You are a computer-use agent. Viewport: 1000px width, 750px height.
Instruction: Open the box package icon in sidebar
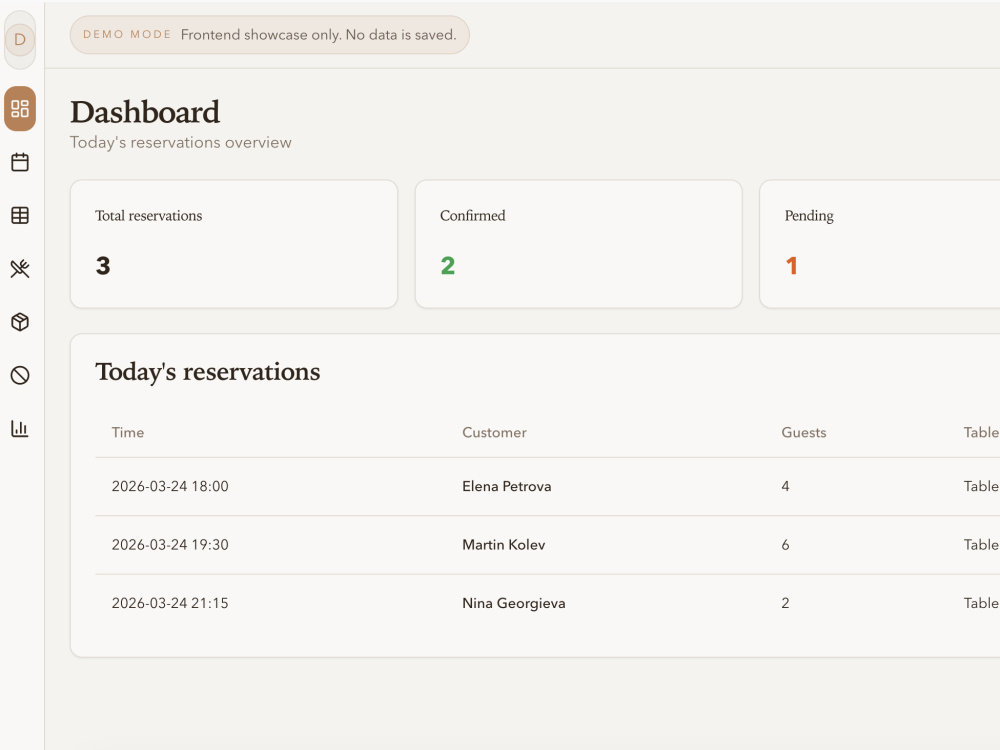pos(20,322)
